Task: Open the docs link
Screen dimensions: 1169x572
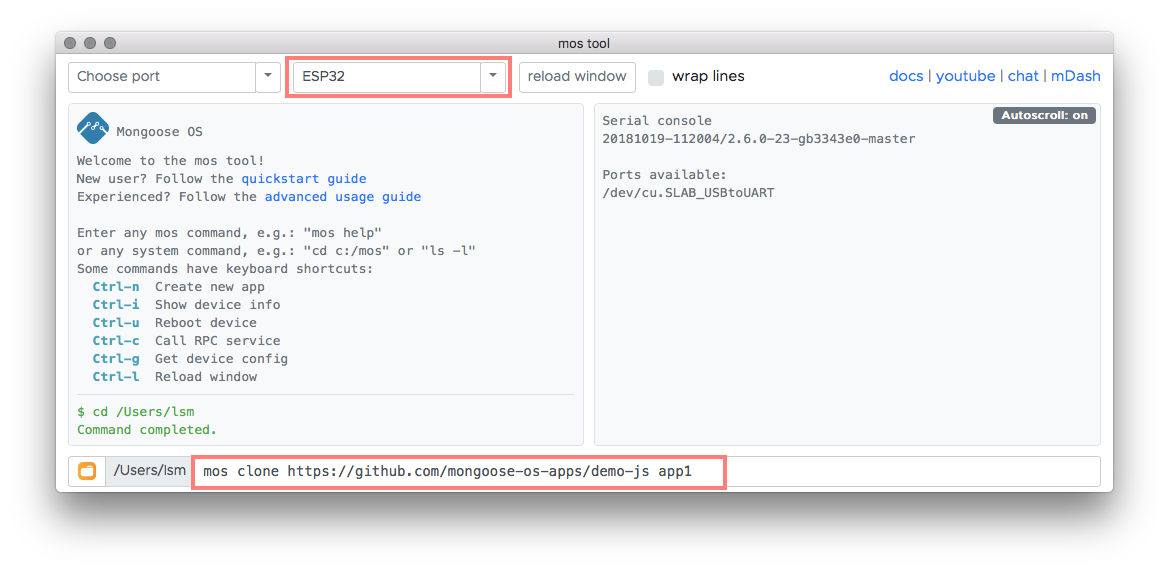Action: click(906, 76)
